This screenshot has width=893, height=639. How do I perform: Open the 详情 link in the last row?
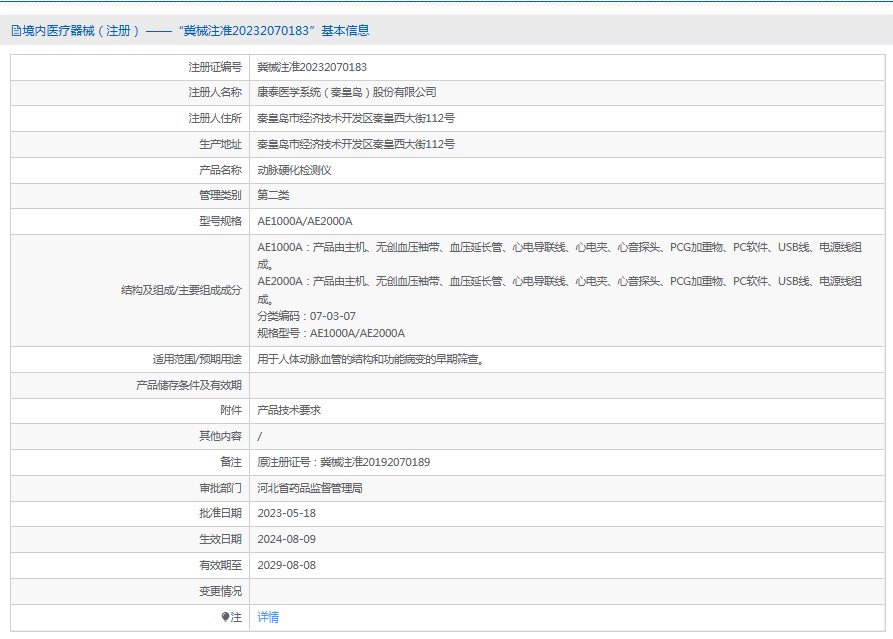click(x=268, y=617)
